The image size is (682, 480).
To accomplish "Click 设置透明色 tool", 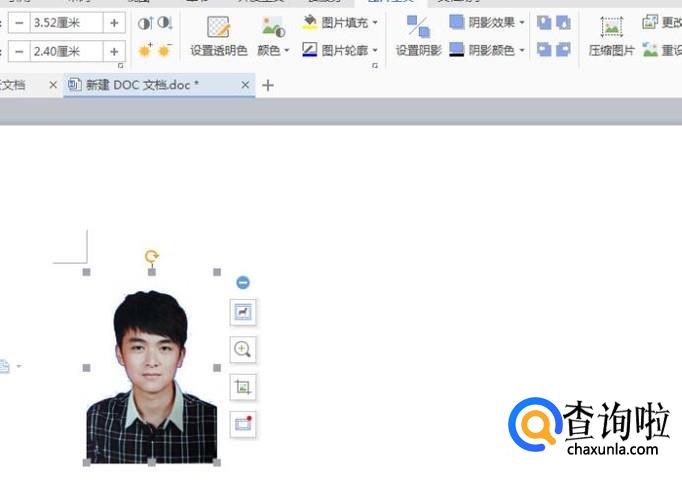I will tap(218, 36).
